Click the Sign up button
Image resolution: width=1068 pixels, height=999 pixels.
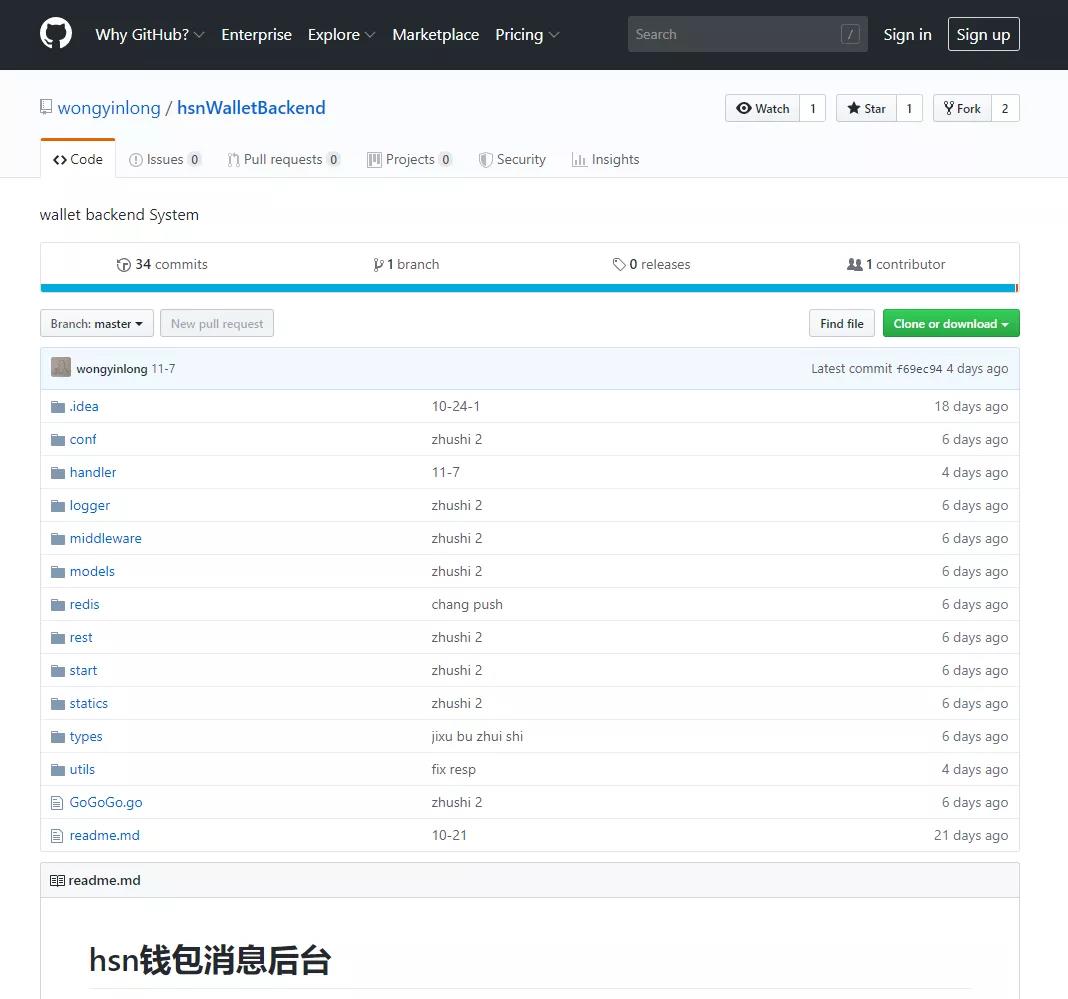pos(983,34)
